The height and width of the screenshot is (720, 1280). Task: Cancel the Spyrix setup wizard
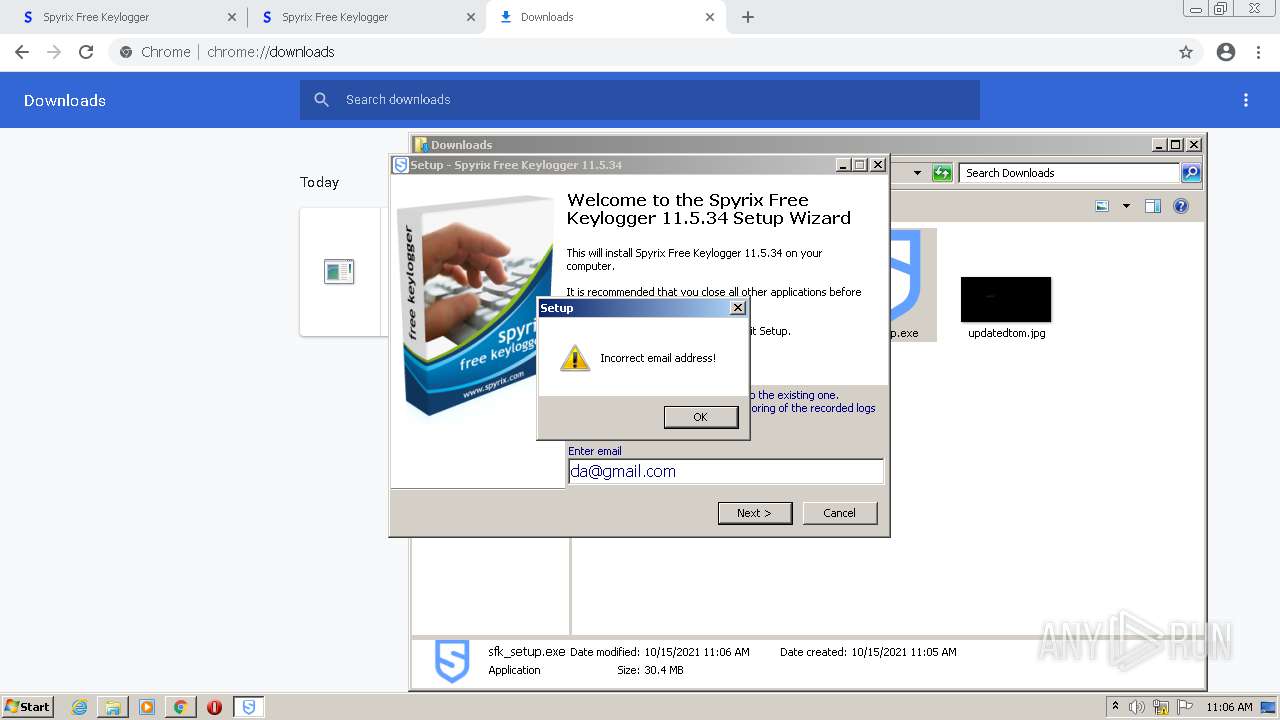840,513
